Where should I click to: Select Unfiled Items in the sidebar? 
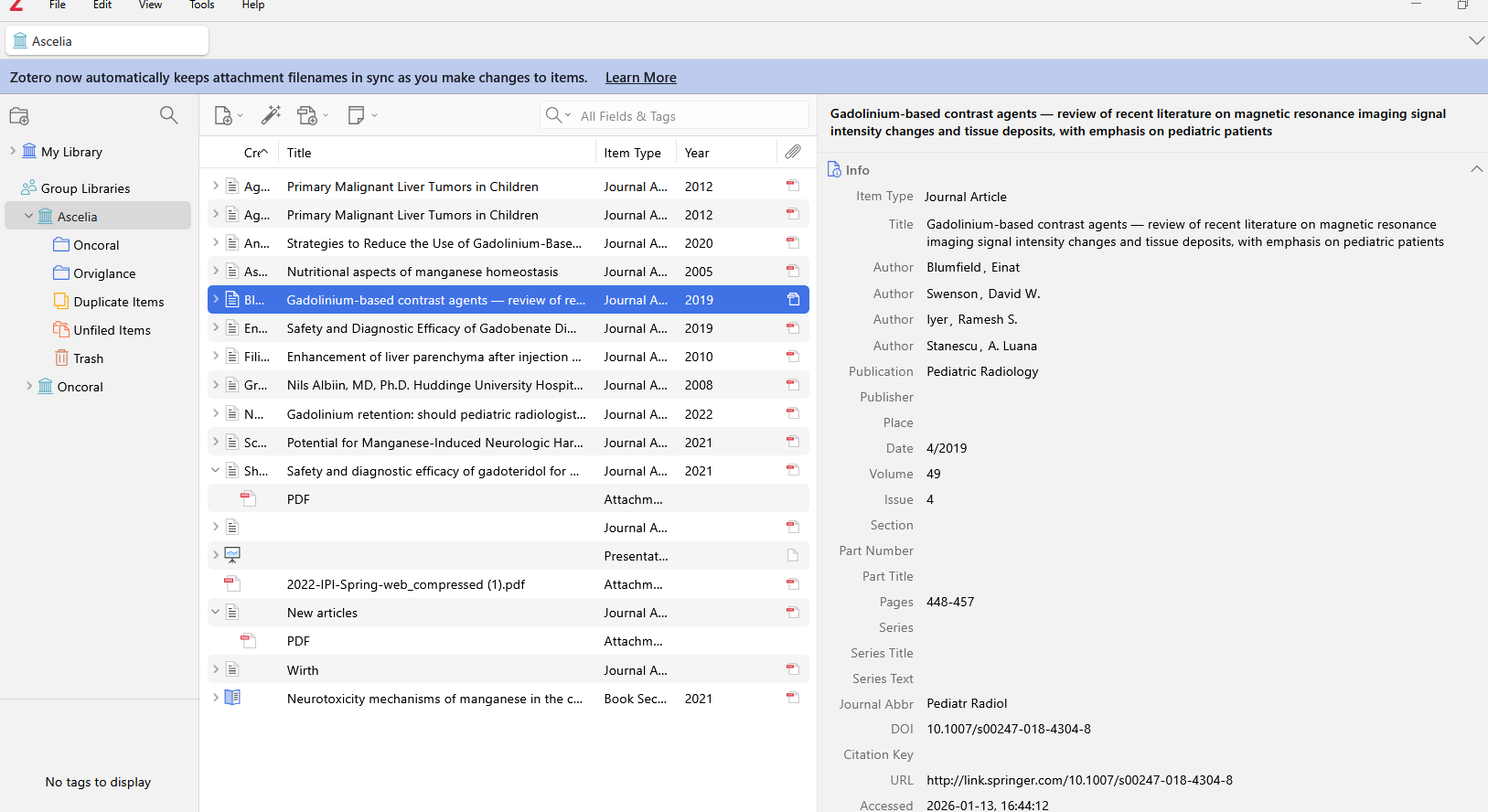click(x=112, y=330)
